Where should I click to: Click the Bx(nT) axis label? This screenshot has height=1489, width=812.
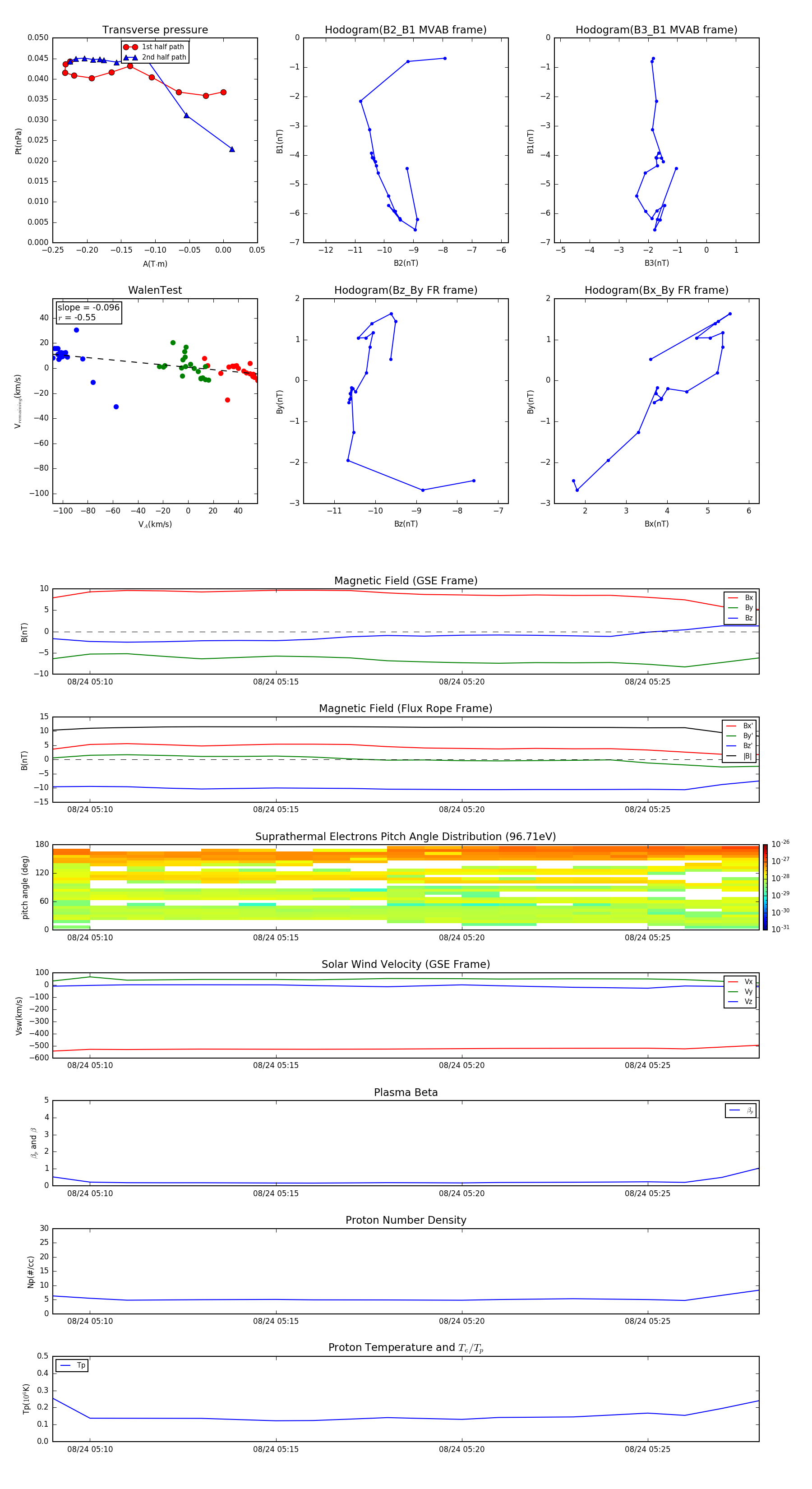click(656, 524)
